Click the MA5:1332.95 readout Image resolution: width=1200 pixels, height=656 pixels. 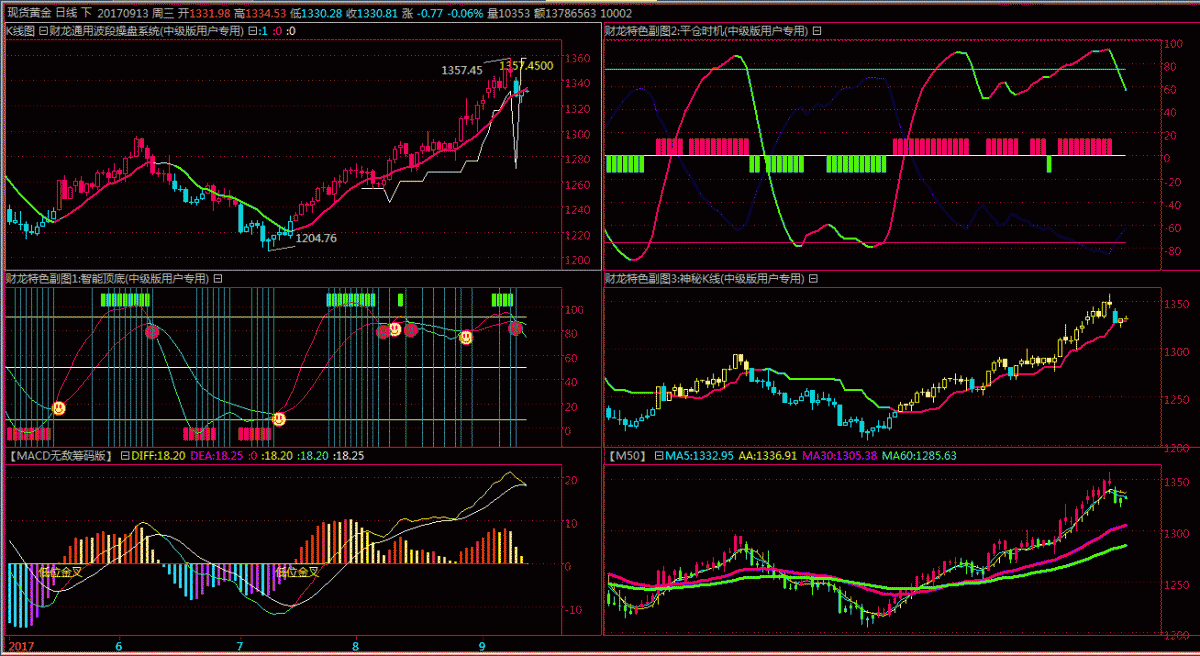[699, 455]
